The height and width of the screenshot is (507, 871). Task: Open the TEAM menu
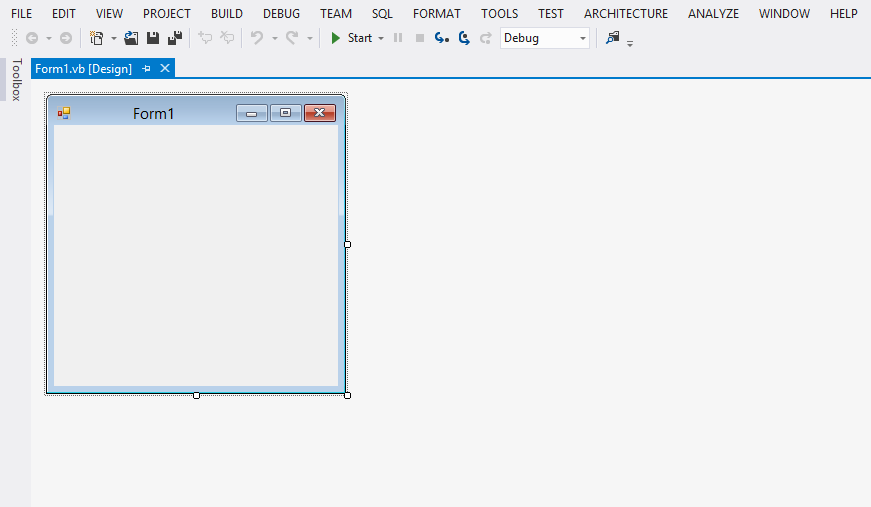[336, 13]
